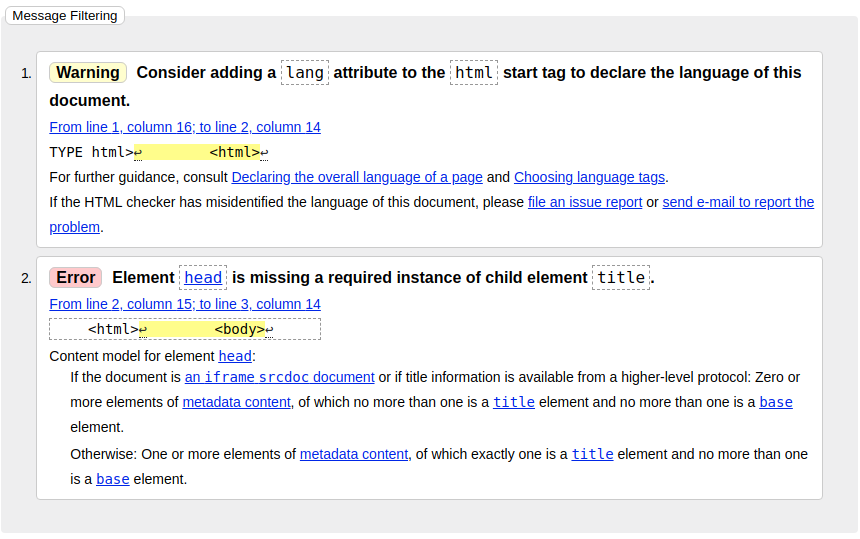Image resolution: width=860 pixels, height=539 pixels.
Task: Open the Message Filtering button
Action: [x=65, y=15]
